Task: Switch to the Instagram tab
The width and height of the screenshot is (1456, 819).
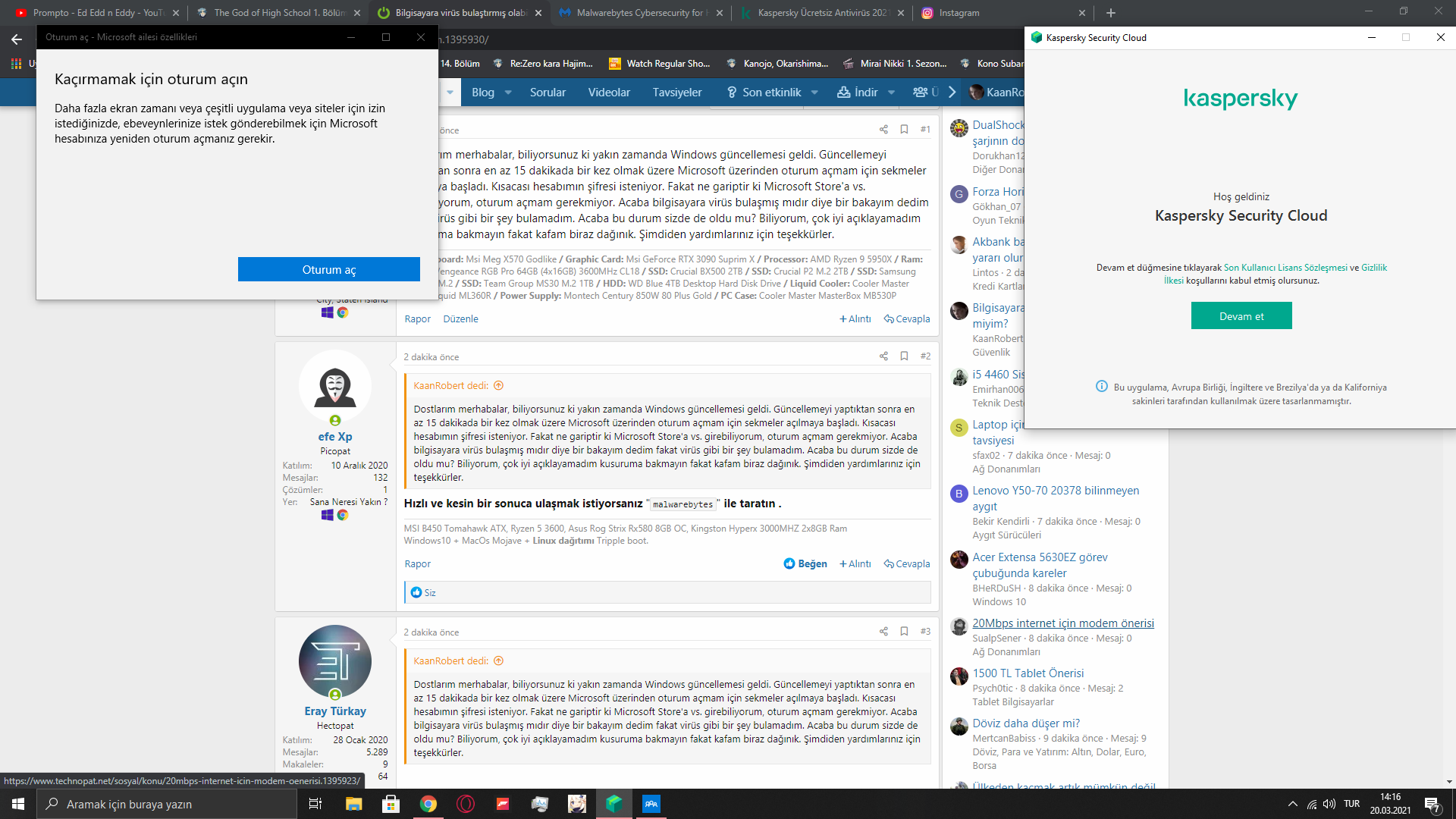Action: click(x=959, y=13)
